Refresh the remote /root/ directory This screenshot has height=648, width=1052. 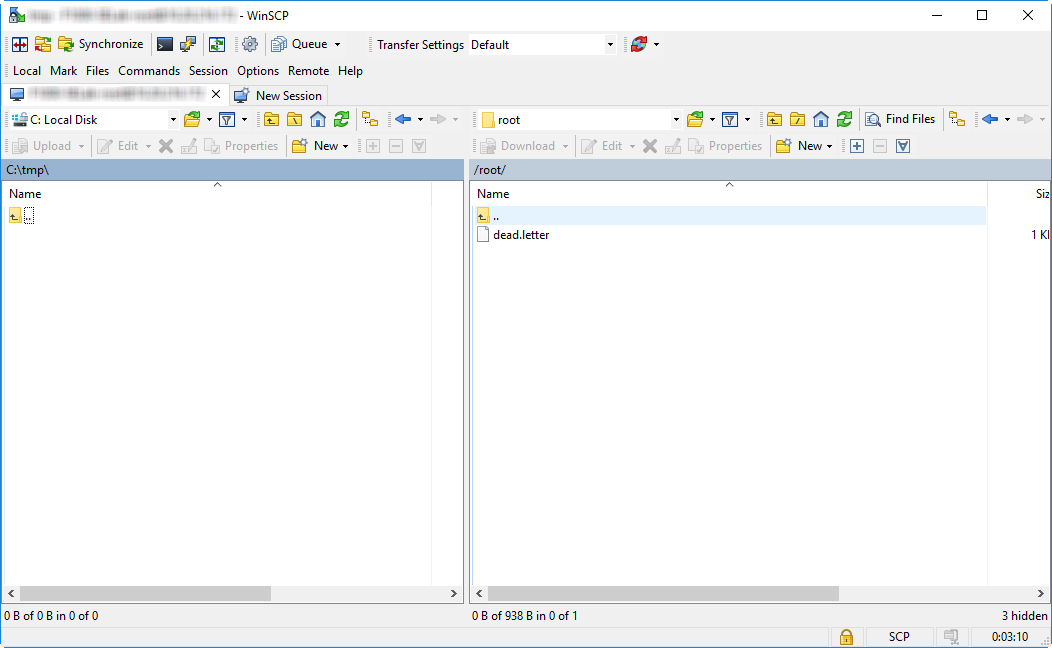[845, 119]
